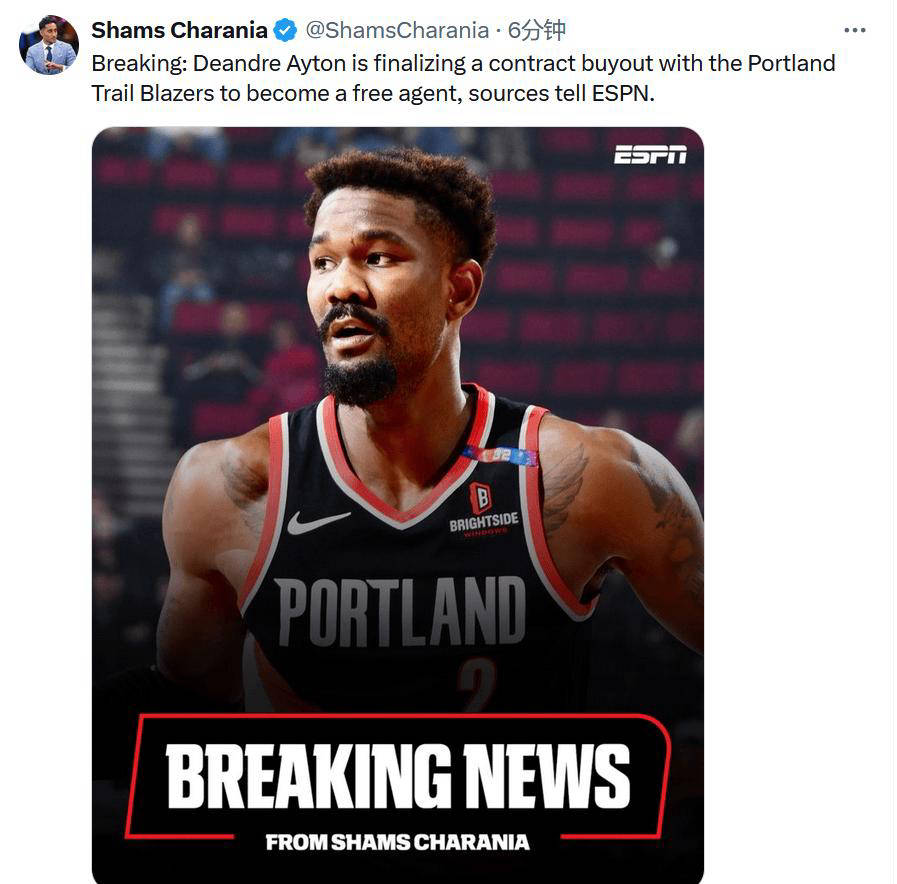Screen dimensions: 897x884
Task: Click the Shams Charania display name
Action: tap(179, 30)
